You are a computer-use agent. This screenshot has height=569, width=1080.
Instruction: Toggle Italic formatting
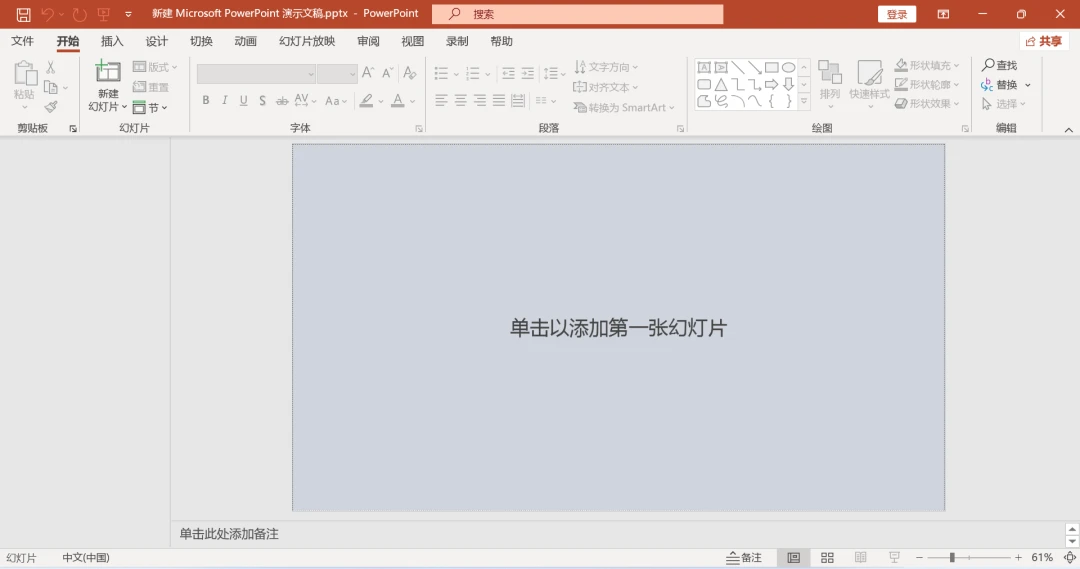point(225,101)
